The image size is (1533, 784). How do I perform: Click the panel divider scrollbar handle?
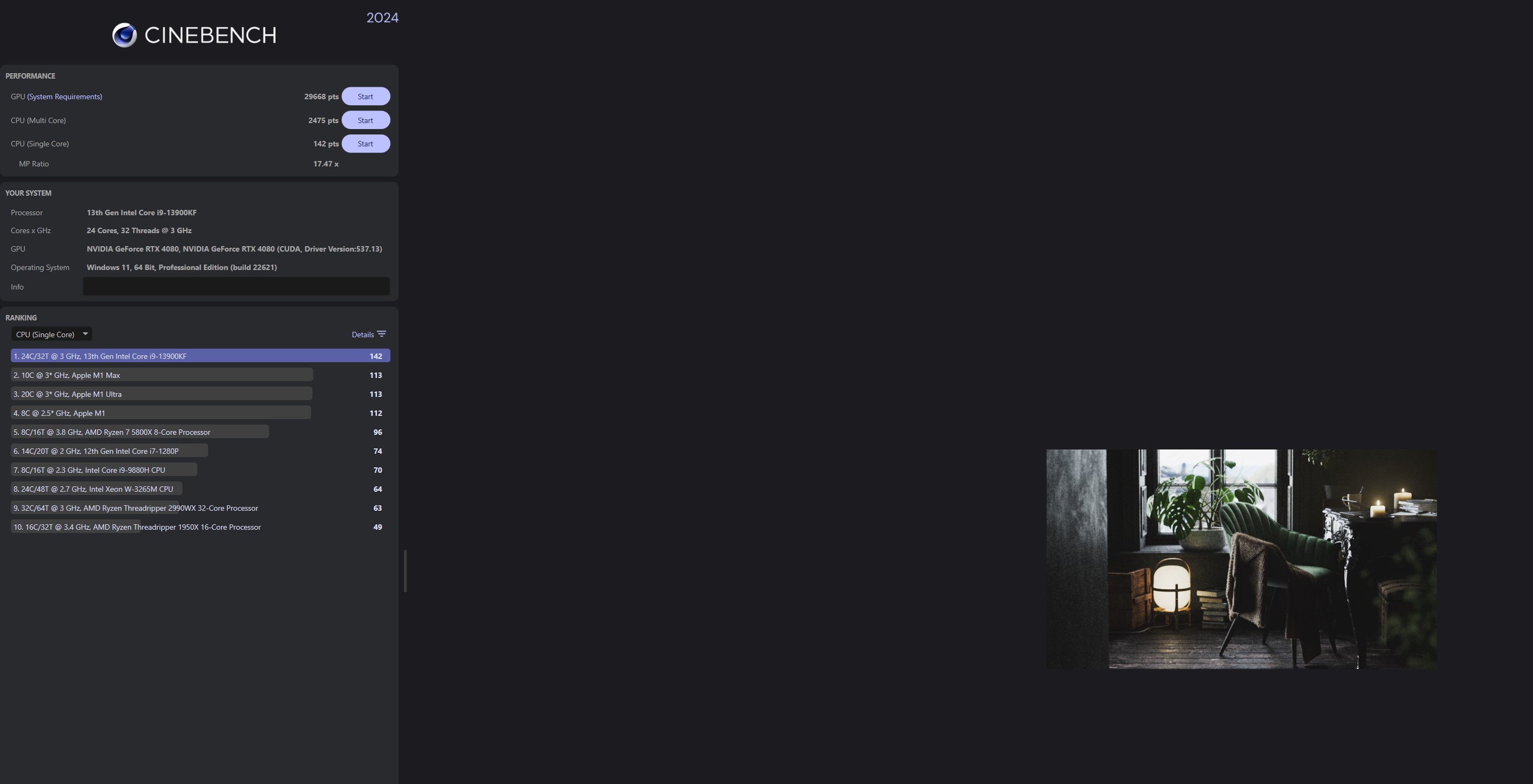(405, 571)
